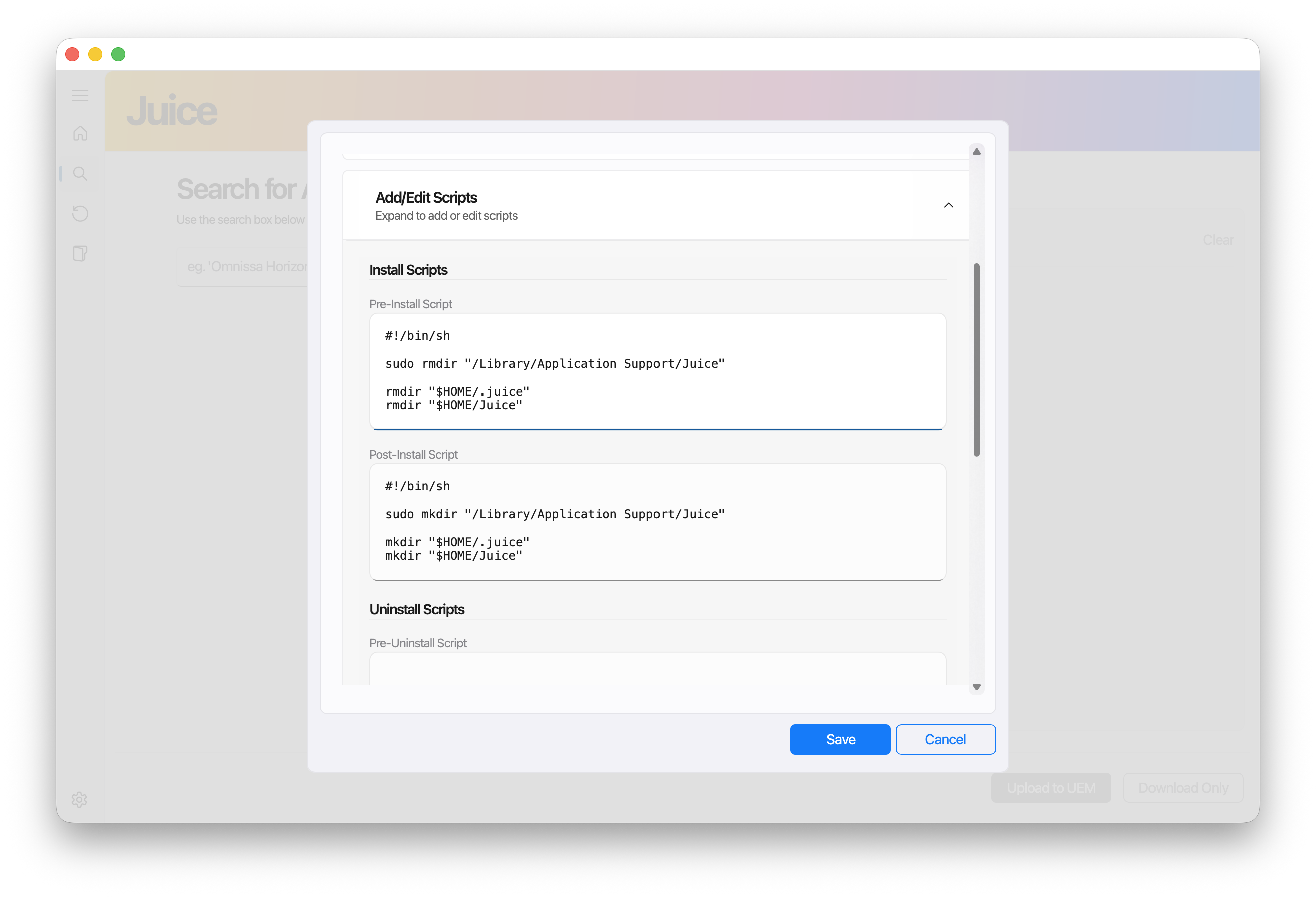Go to Home via sidebar icon
This screenshot has width=1316, height=897.
pyautogui.click(x=80, y=133)
